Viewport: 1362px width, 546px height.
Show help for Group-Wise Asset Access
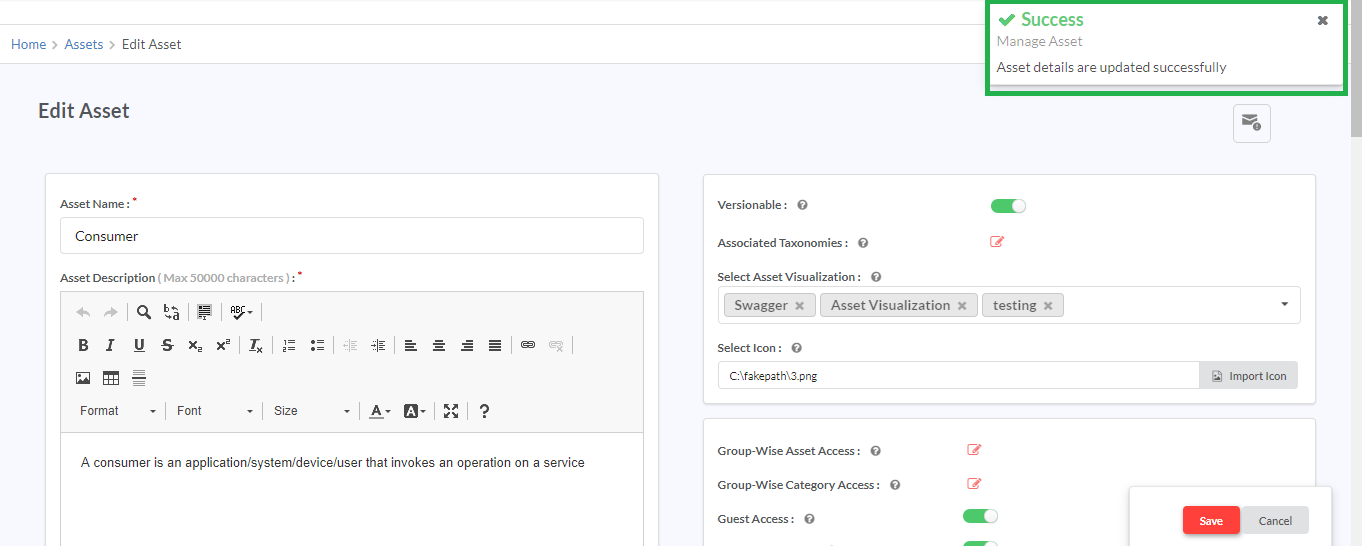(875, 451)
